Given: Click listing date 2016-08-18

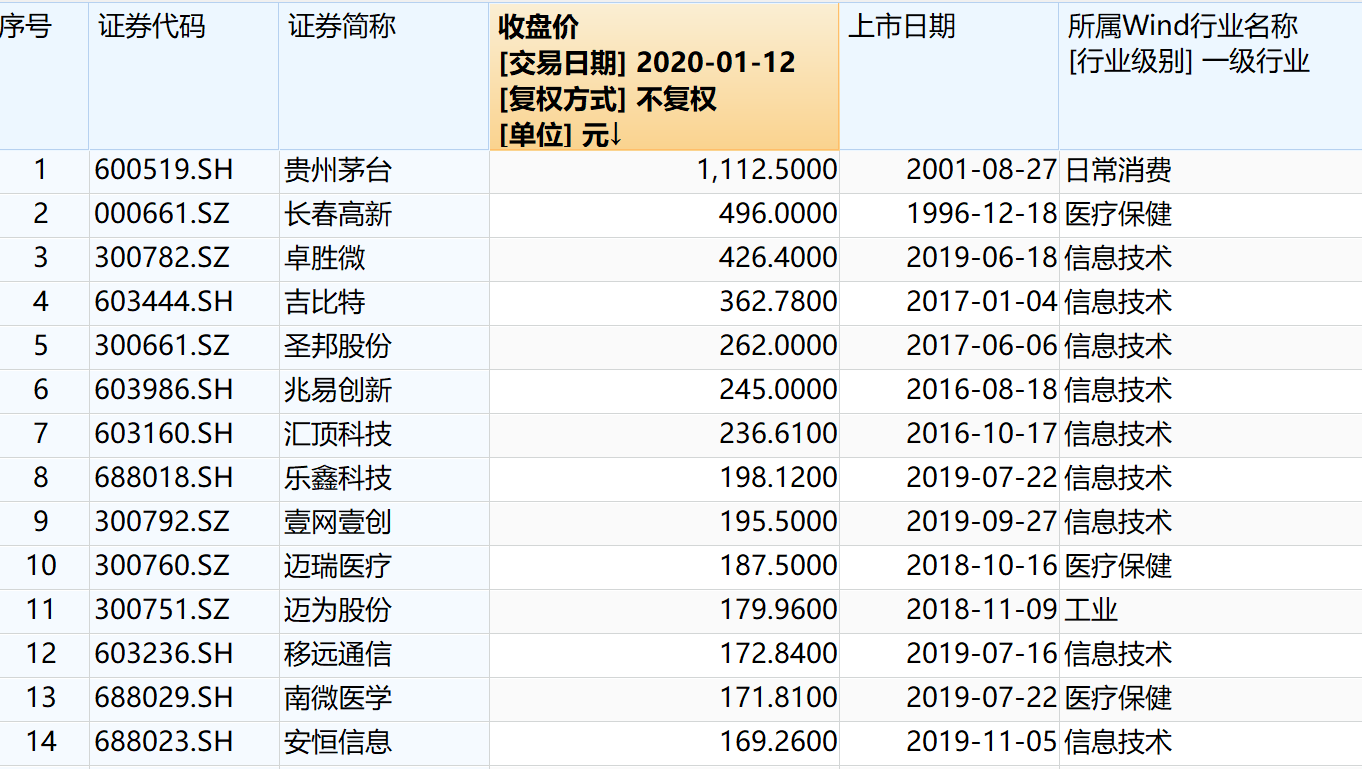Looking at the screenshot, I should point(982,390).
